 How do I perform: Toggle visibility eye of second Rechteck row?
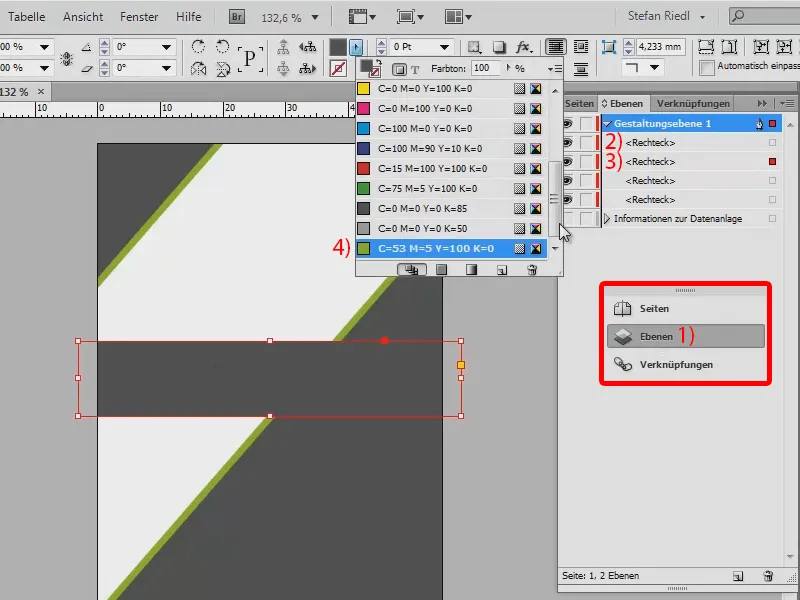(x=567, y=162)
